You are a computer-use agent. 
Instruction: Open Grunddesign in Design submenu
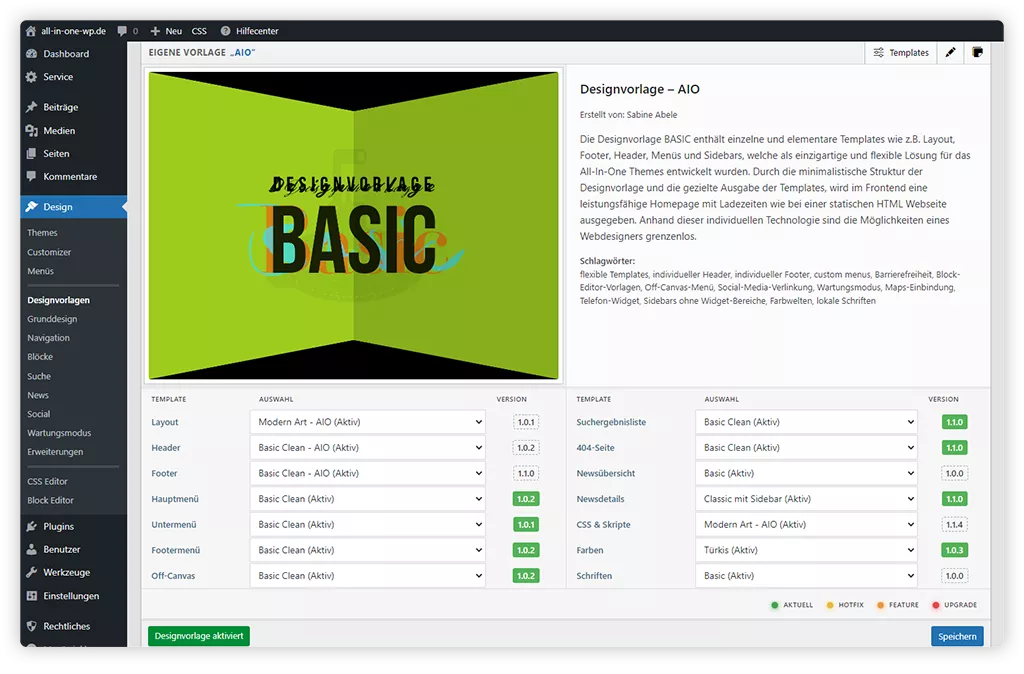coord(52,319)
